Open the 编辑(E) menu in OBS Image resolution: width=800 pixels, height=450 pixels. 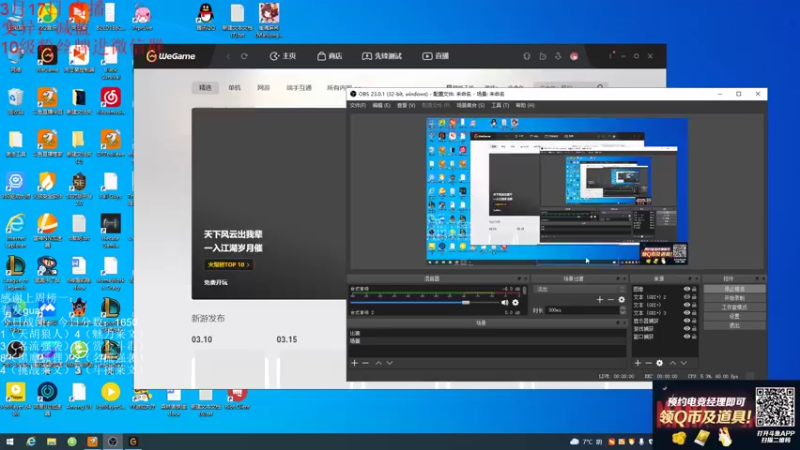381,106
